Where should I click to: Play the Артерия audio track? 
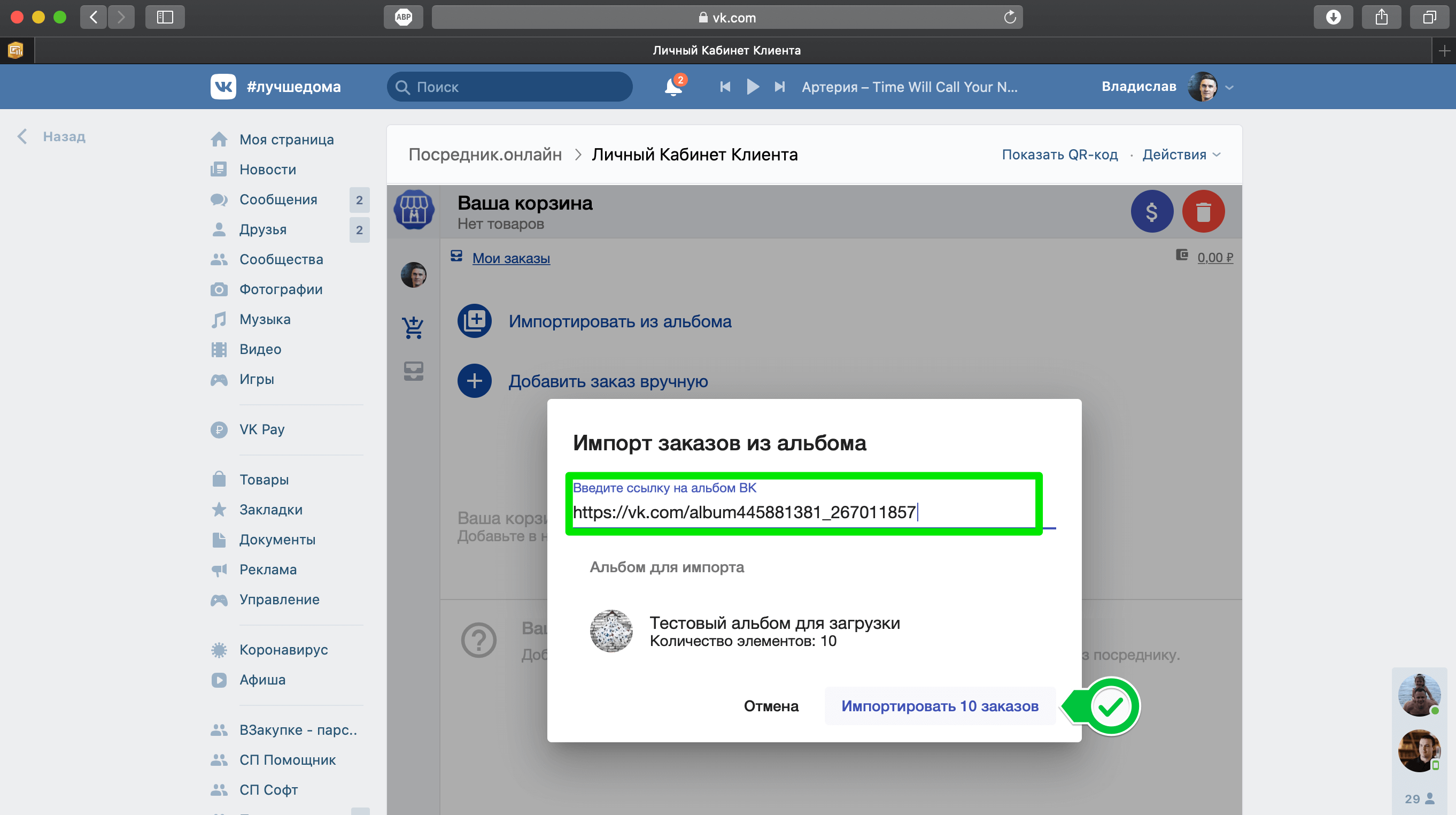click(752, 87)
